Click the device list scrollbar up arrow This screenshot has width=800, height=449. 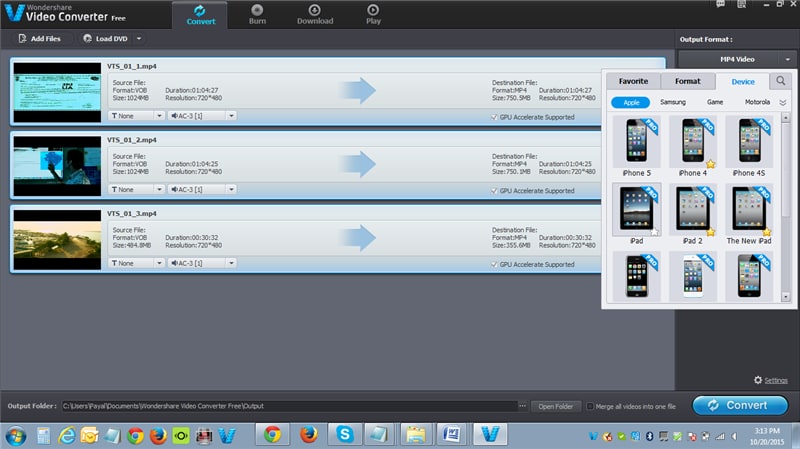click(x=786, y=118)
